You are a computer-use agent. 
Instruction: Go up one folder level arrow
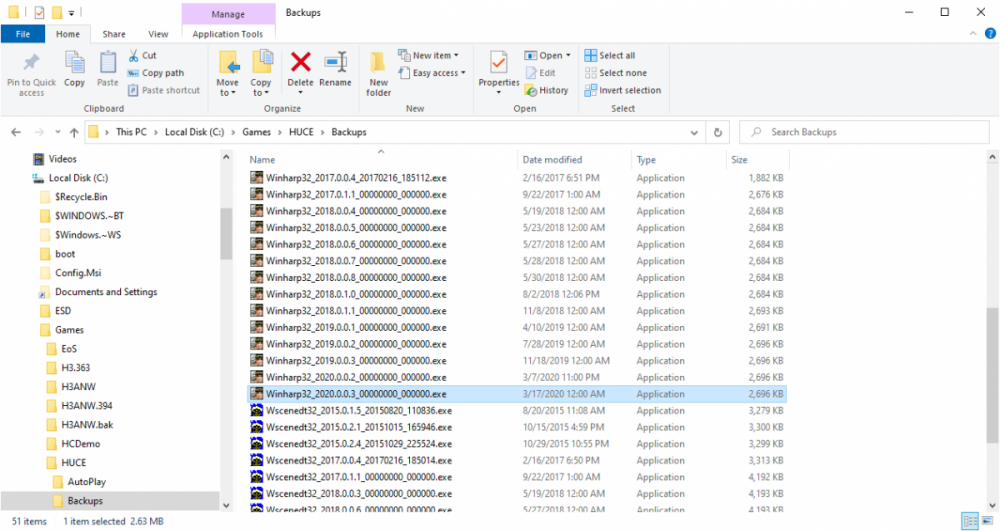(74, 132)
